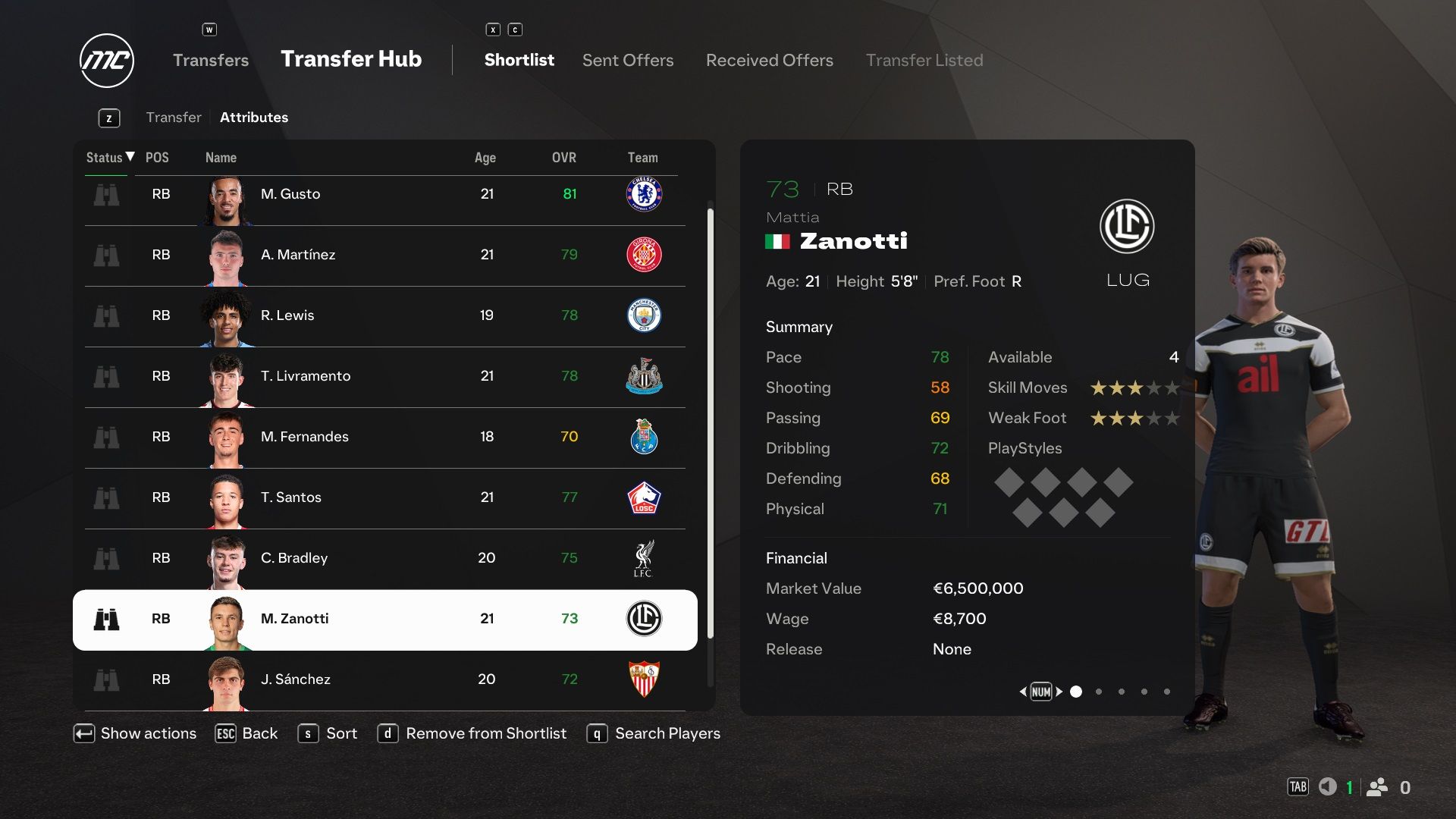Click the scouting binoculars icon for M. Zanotti
This screenshot has height=819, width=1456.
tap(106, 618)
